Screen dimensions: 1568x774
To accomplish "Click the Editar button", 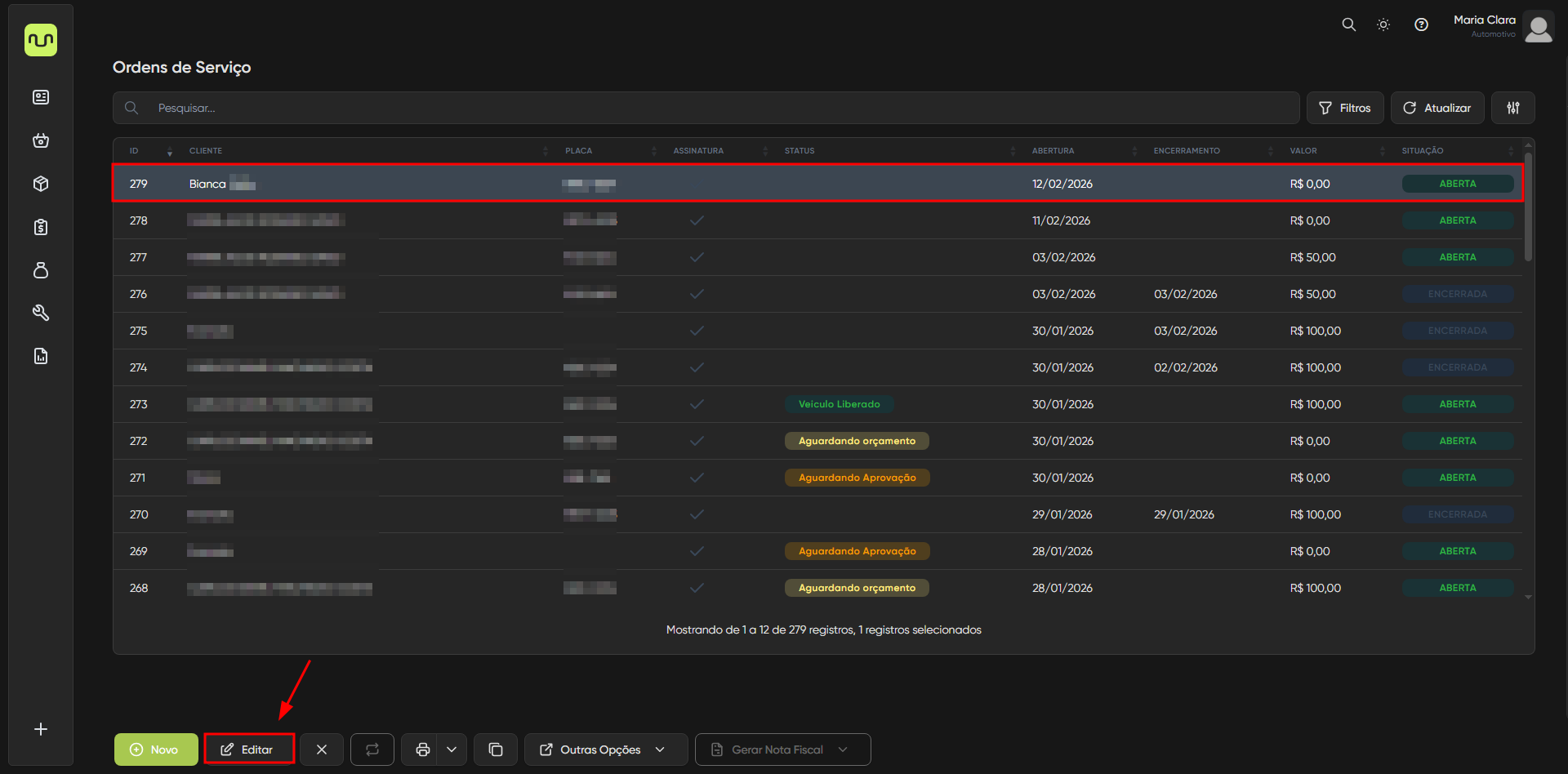I will [x=249, y=750].
